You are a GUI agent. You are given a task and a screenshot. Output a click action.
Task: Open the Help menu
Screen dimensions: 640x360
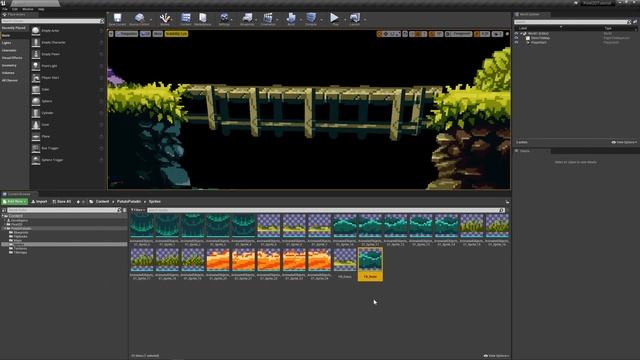41,9
